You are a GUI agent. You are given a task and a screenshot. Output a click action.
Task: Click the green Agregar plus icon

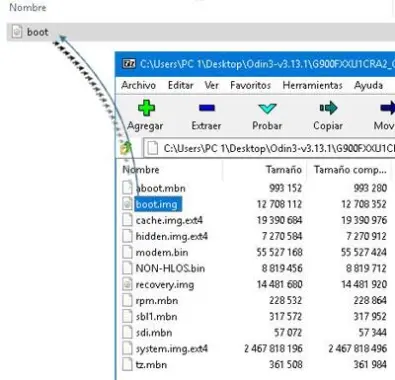146,108
